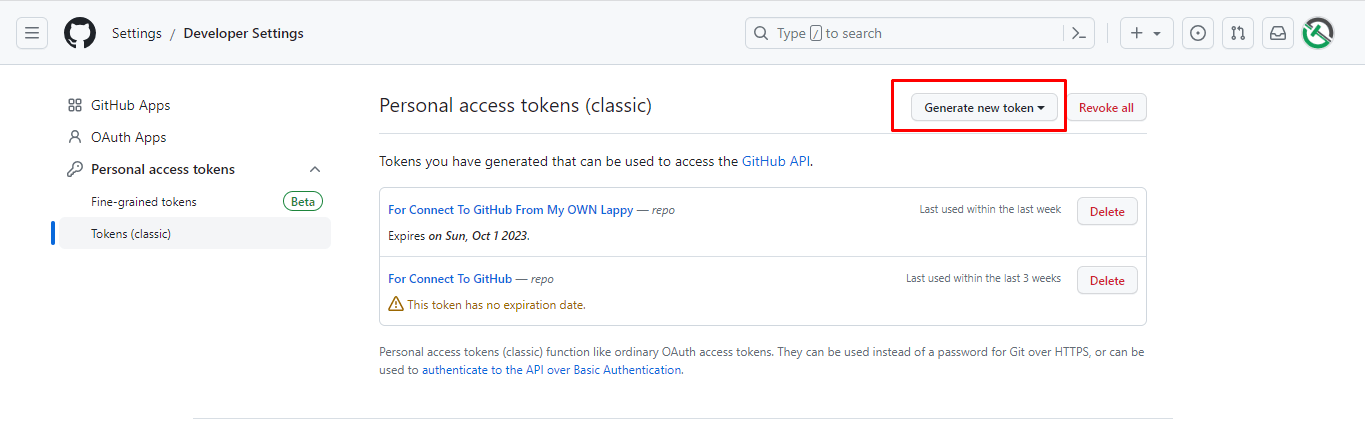Collapse the Personal access tokens section chevron
This screenshot has width=1365, height=445.
[315, 169]
